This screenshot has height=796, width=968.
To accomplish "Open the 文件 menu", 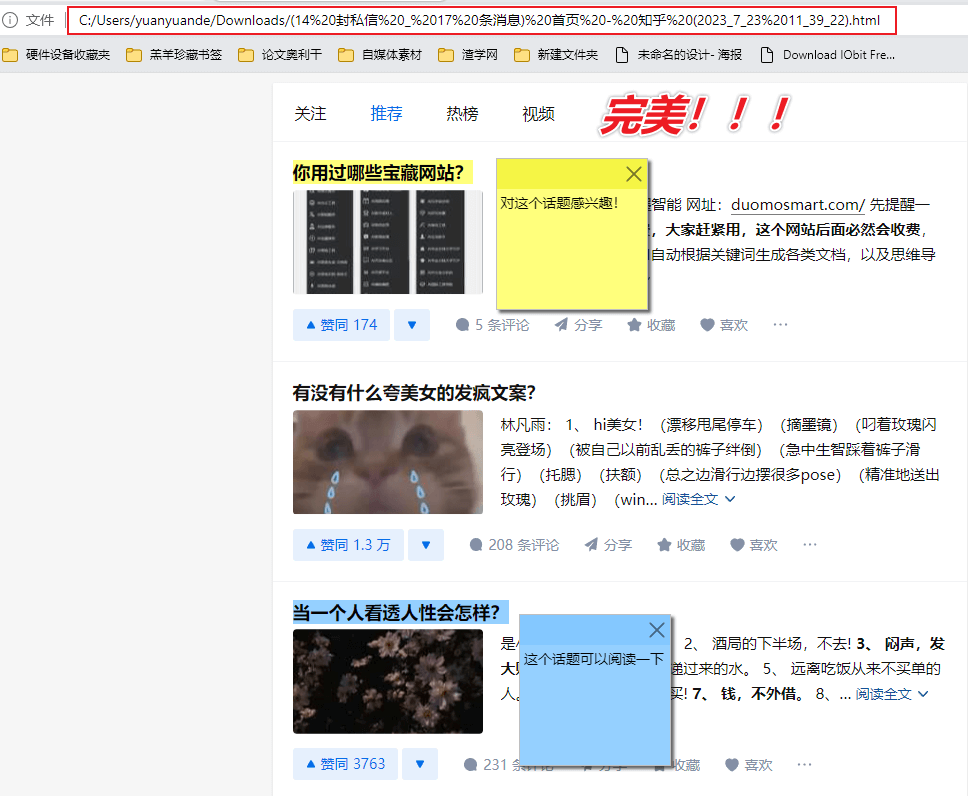I will 41,20.
